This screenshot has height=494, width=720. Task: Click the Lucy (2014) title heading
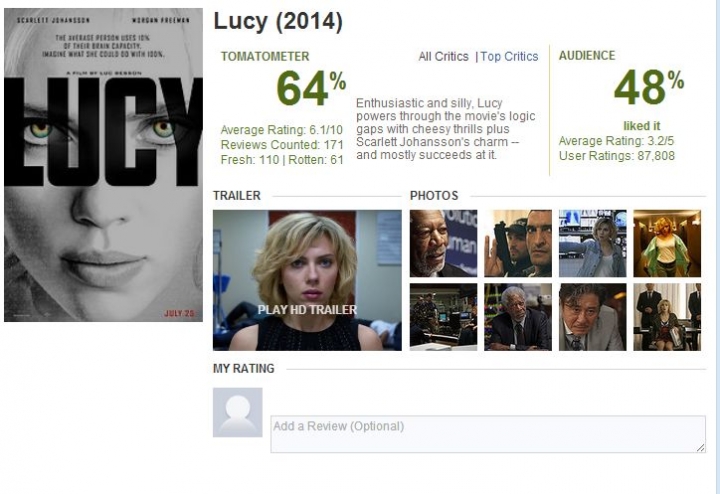click(x=278, y=22)
